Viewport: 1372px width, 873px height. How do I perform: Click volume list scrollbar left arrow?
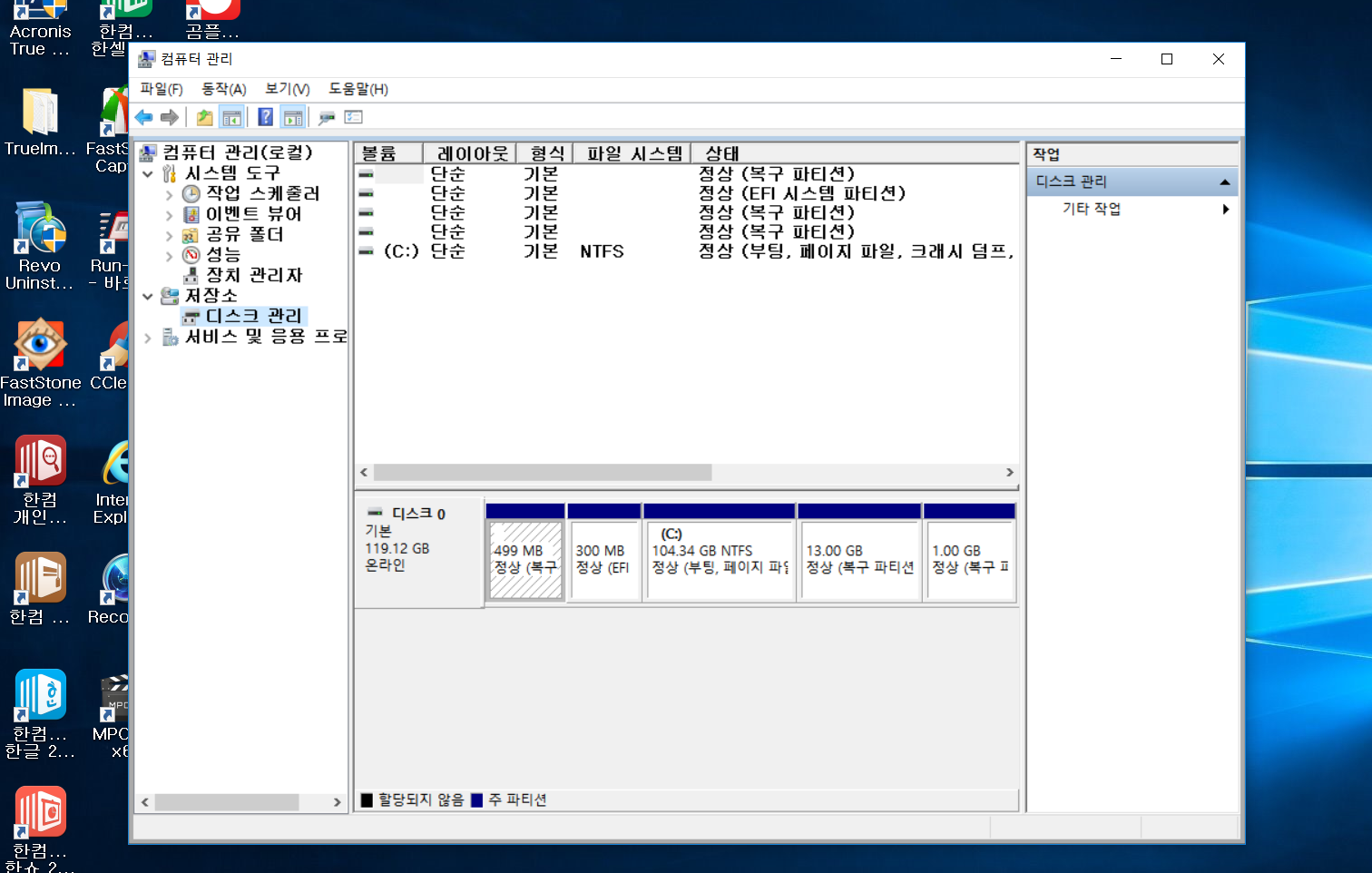coord(364,473)
